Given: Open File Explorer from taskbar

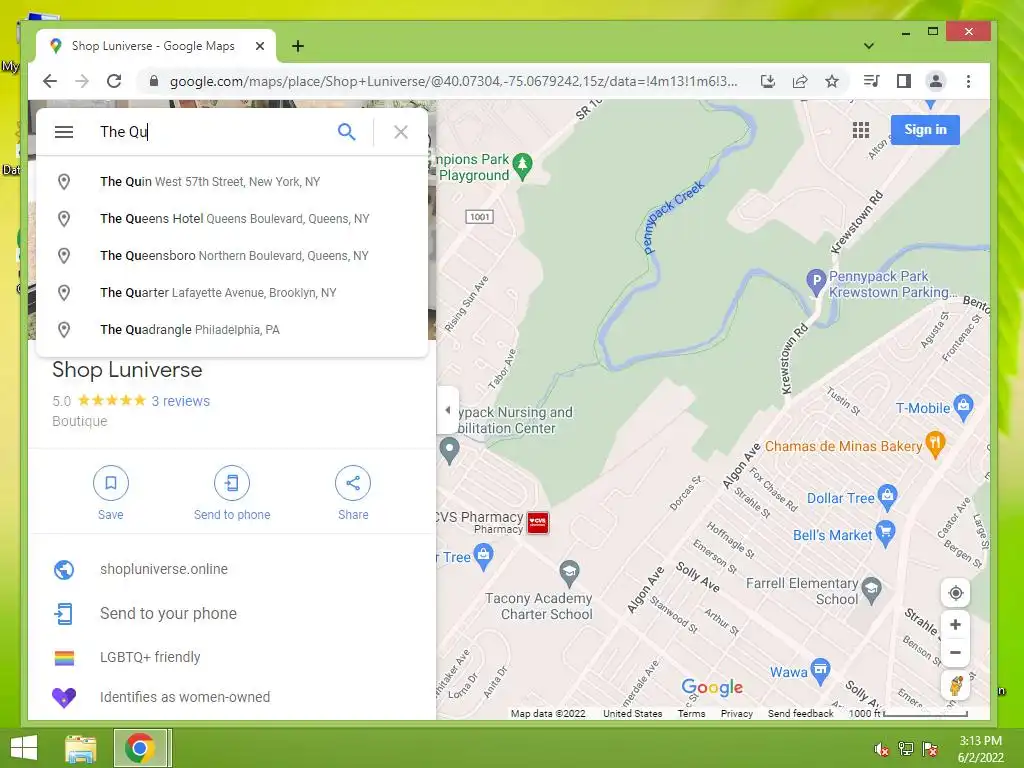Looking at the screenshot, I should tap(81, 748).
